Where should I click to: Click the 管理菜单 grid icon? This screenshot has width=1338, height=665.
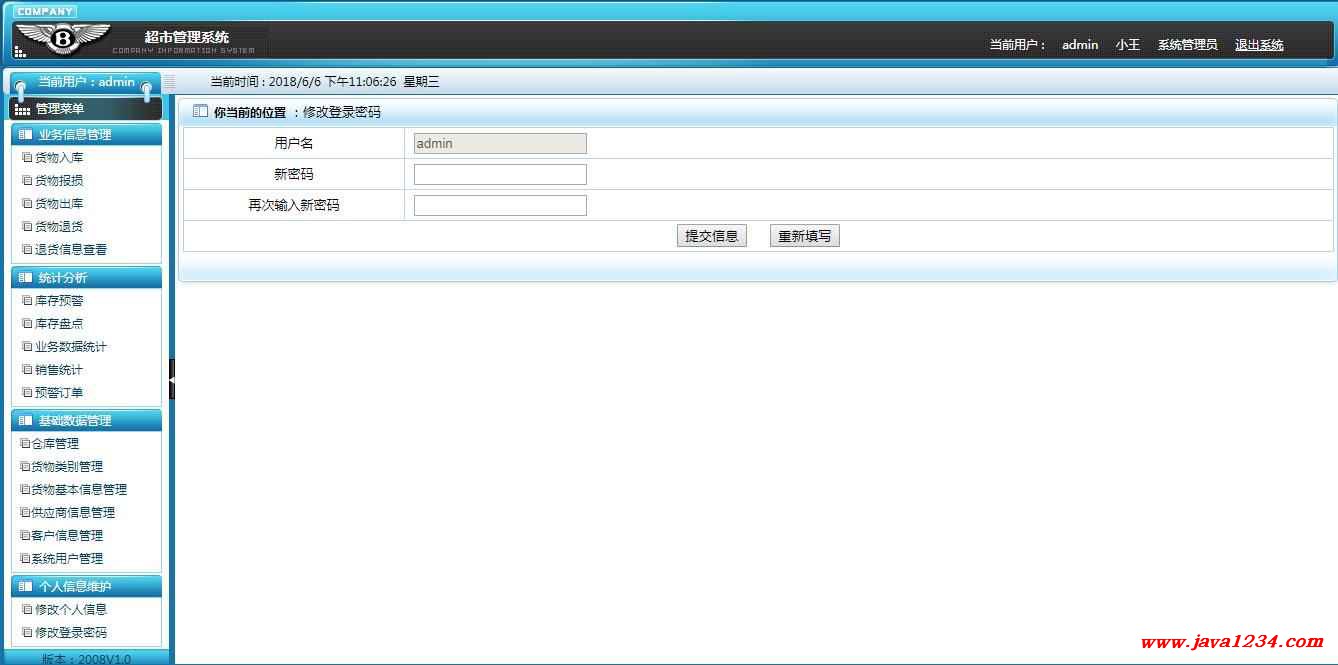tap(22, 109)
